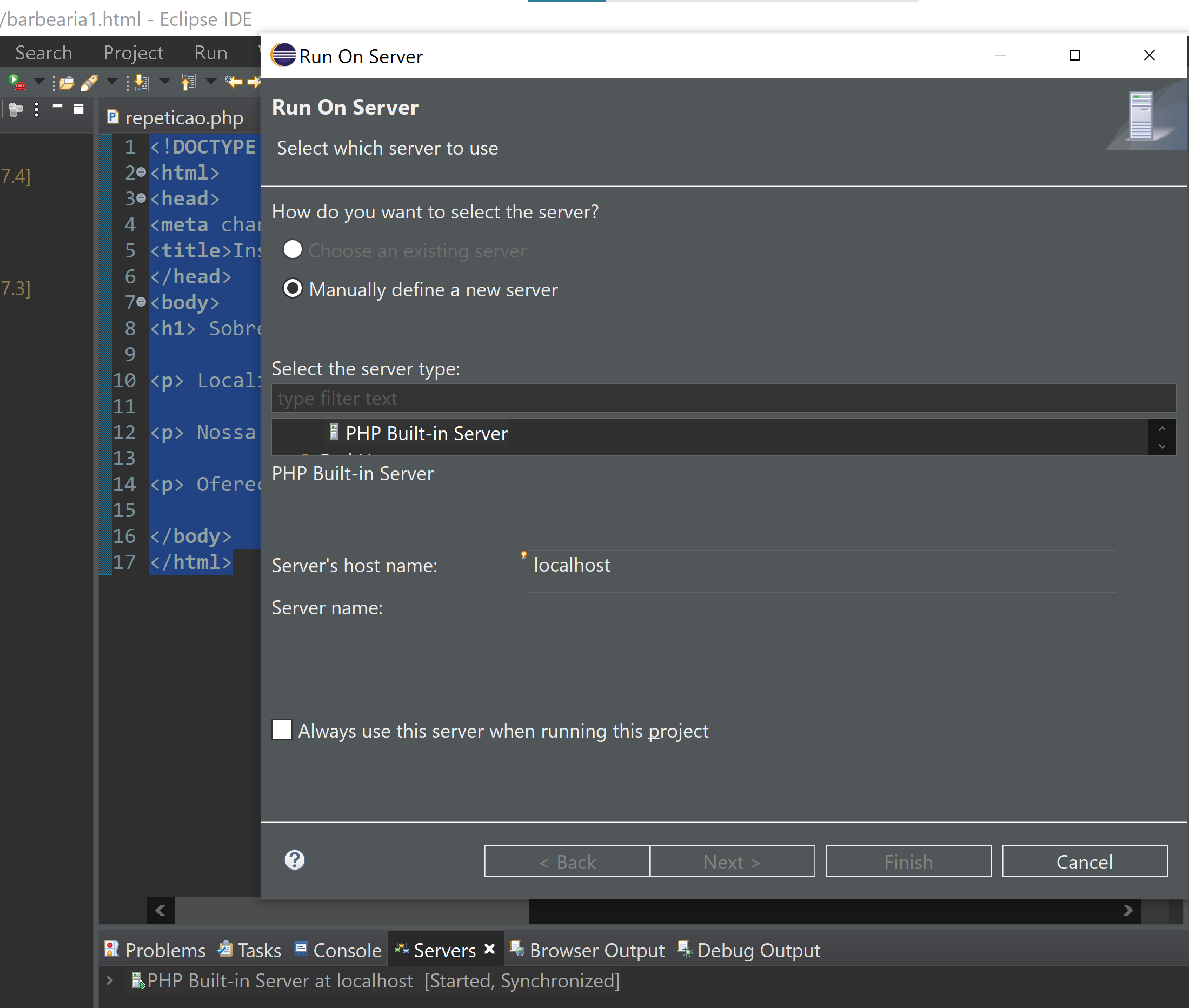Screen dimensions: 1189x1008
Task: Click the Open Task folder icon
Action: point(67,83)
